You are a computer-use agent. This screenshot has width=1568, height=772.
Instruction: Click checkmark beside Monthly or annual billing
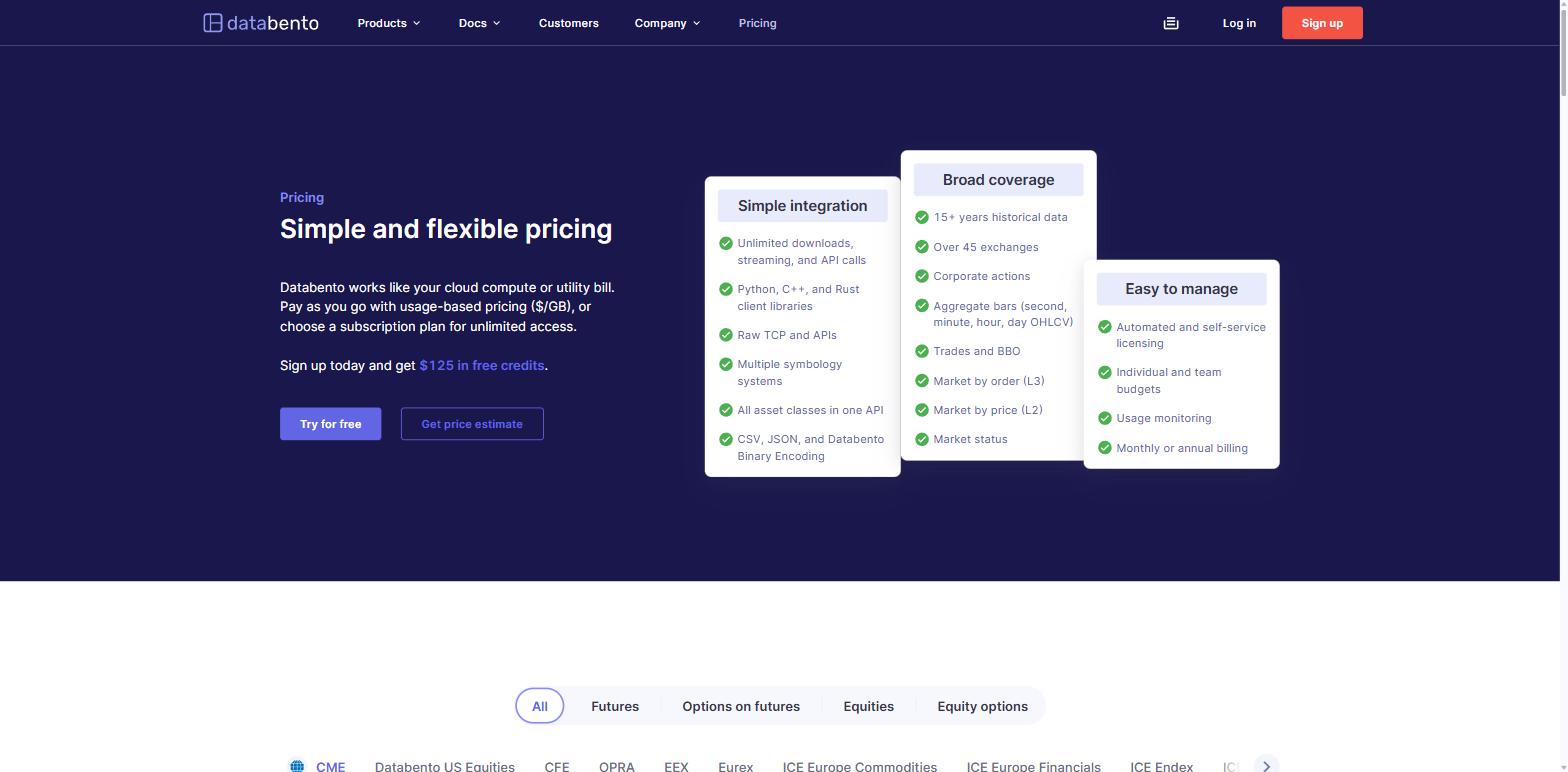point(1105,448)
